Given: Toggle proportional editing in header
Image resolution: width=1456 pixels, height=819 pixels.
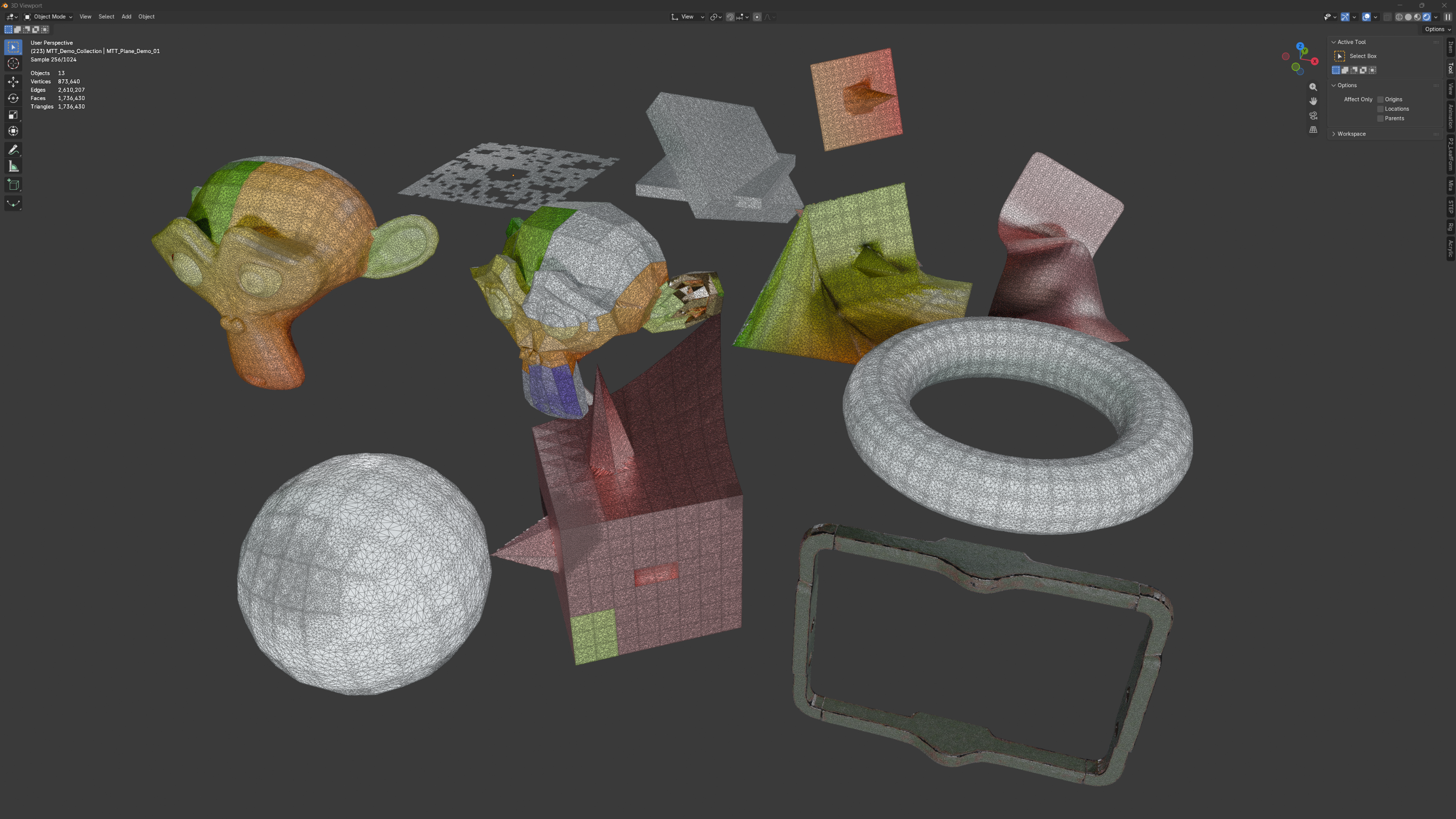Looking at the screenshot, I should pyautogui.click(x=757, y=17).
